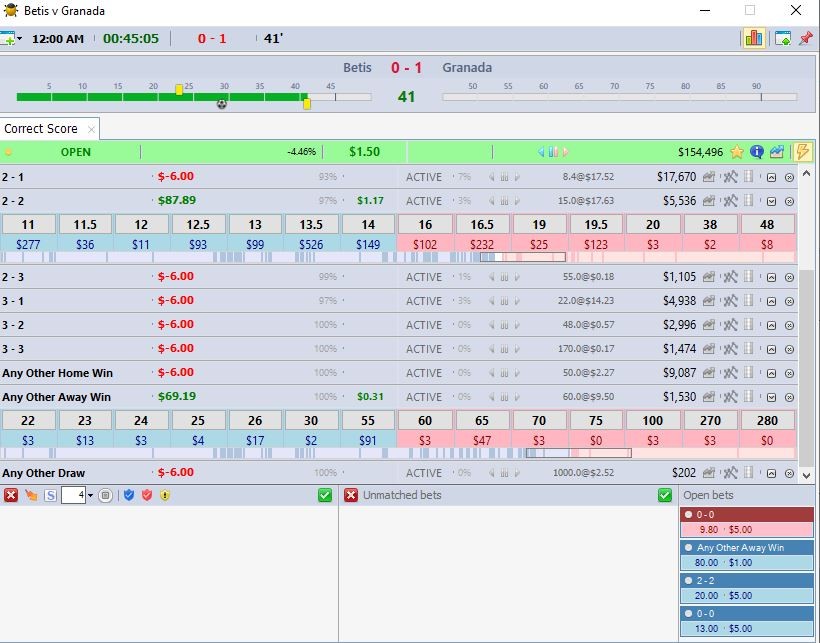Toggle the yellow market status indicator by OPEN
Screen dimensions: 820x643
point(8,152)
